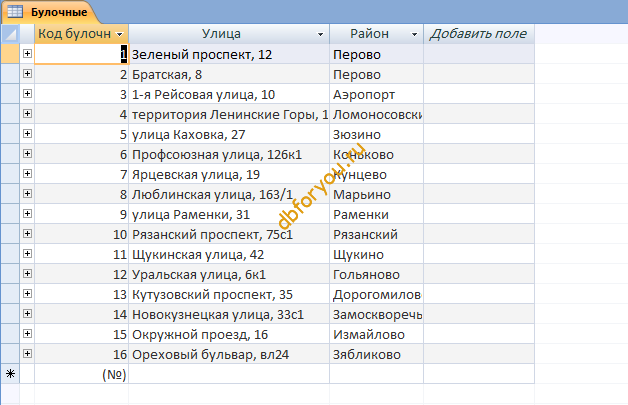Click the select-all corner box of the datasheet

(10, 34)
